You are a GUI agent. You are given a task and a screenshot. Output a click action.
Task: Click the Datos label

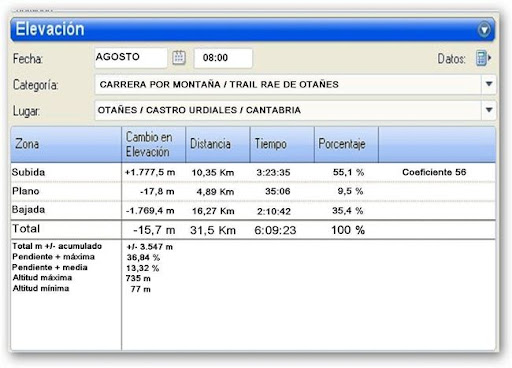451,59
